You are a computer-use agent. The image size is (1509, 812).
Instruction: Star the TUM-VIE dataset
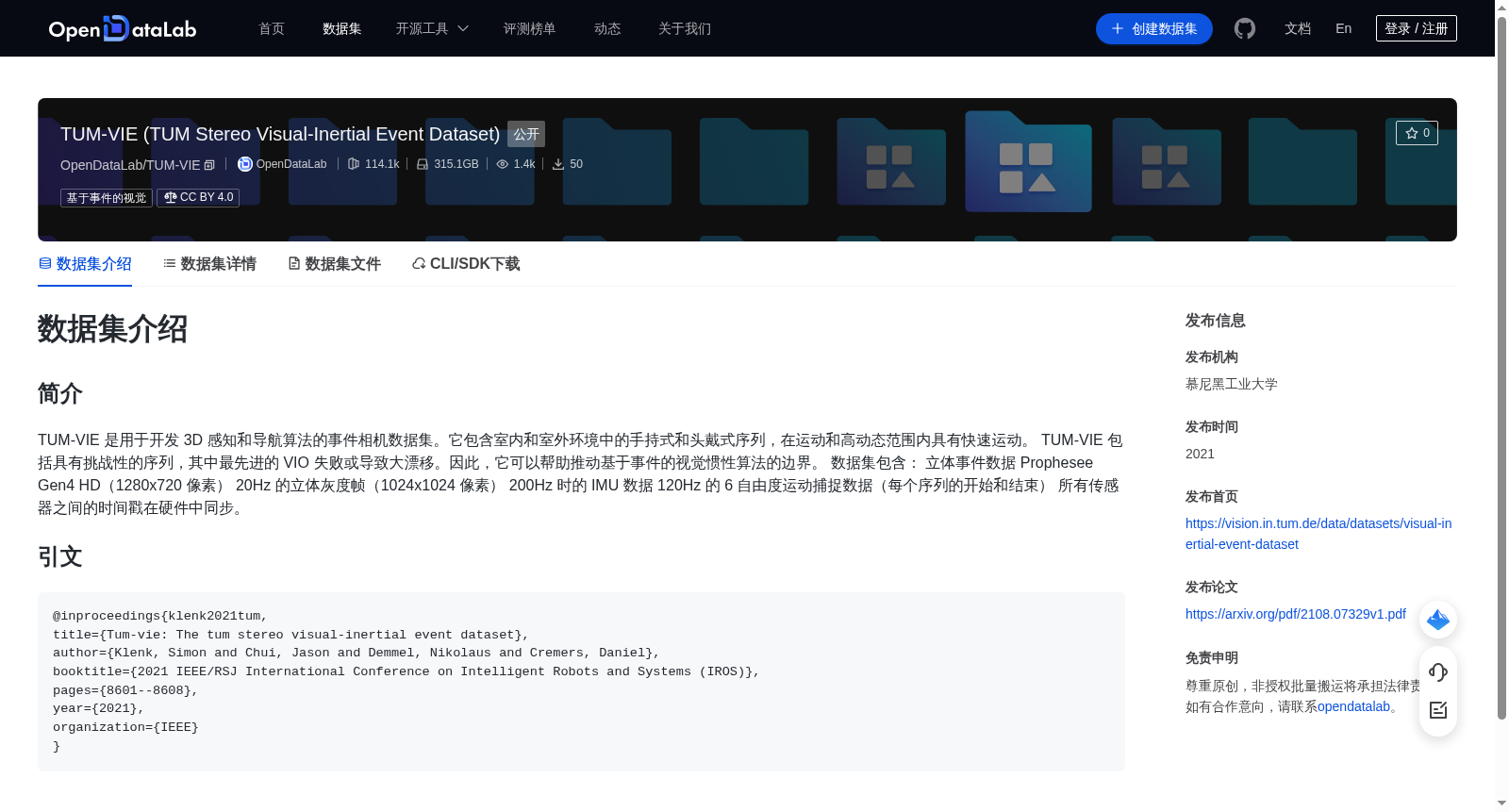click(x=1417, y=133)
